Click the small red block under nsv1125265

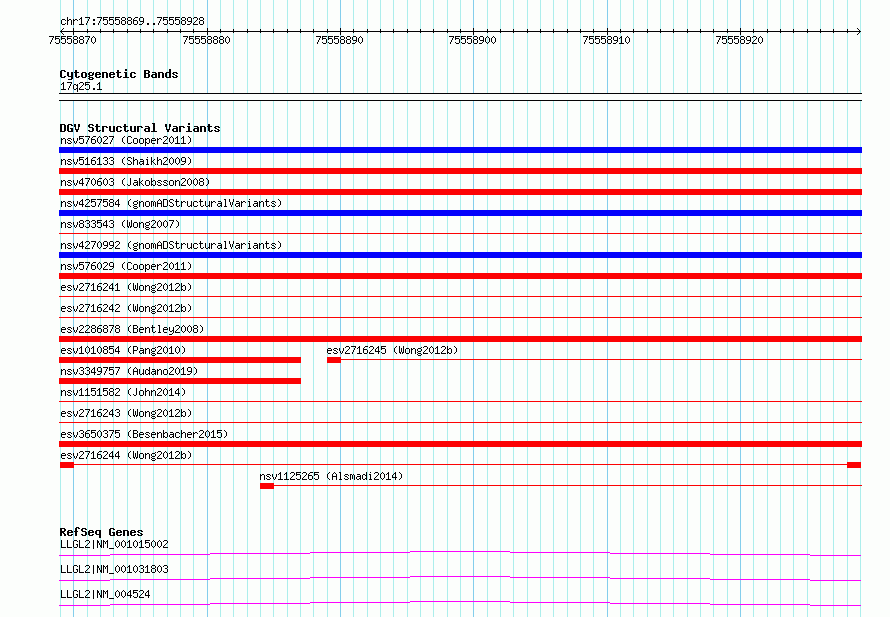267,486
